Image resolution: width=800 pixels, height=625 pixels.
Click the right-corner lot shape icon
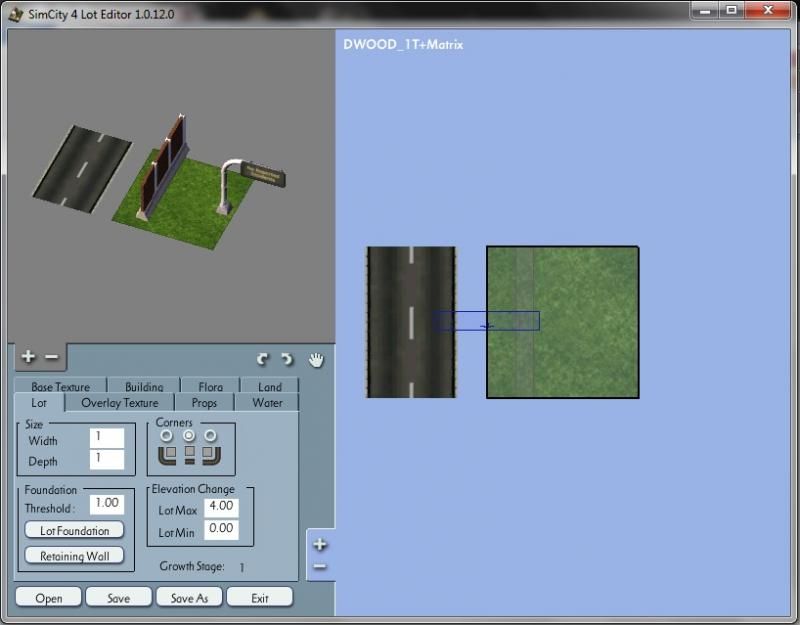211,455
